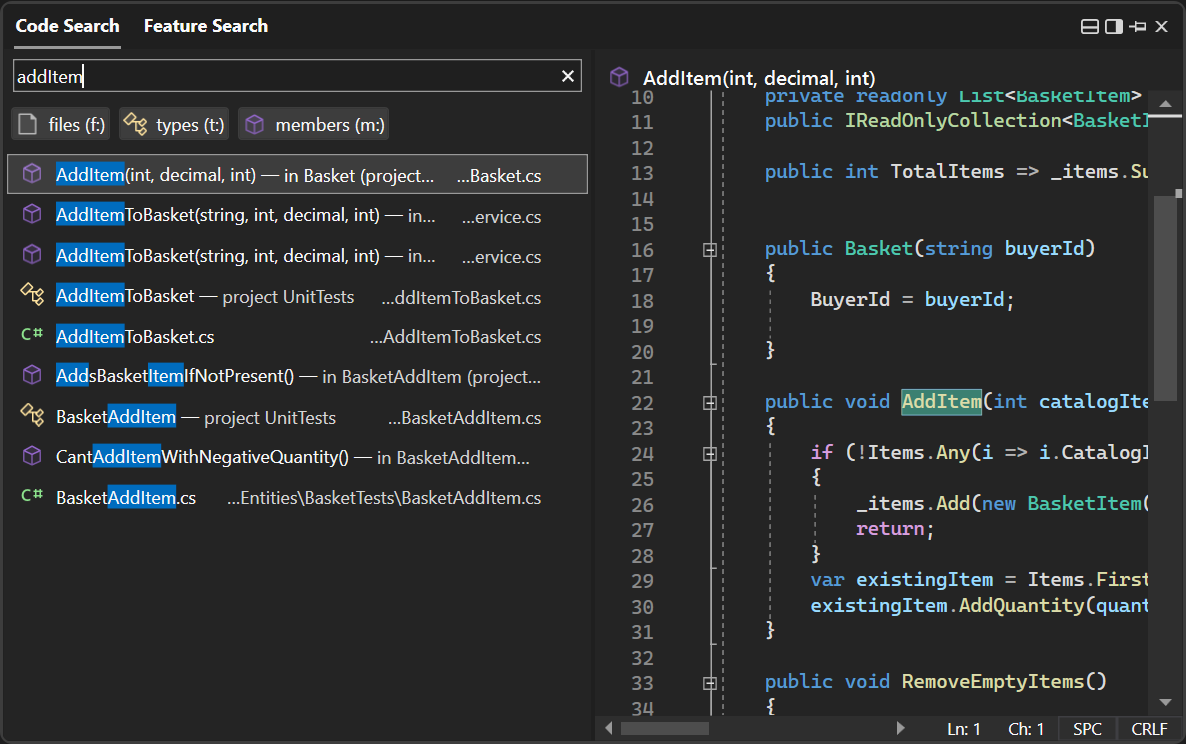Click the preview panel on right layout icon

tap(1114, 27)
